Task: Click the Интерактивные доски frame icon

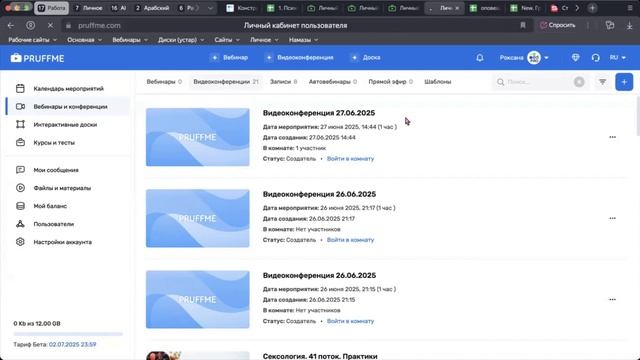Action: (20, 124)
